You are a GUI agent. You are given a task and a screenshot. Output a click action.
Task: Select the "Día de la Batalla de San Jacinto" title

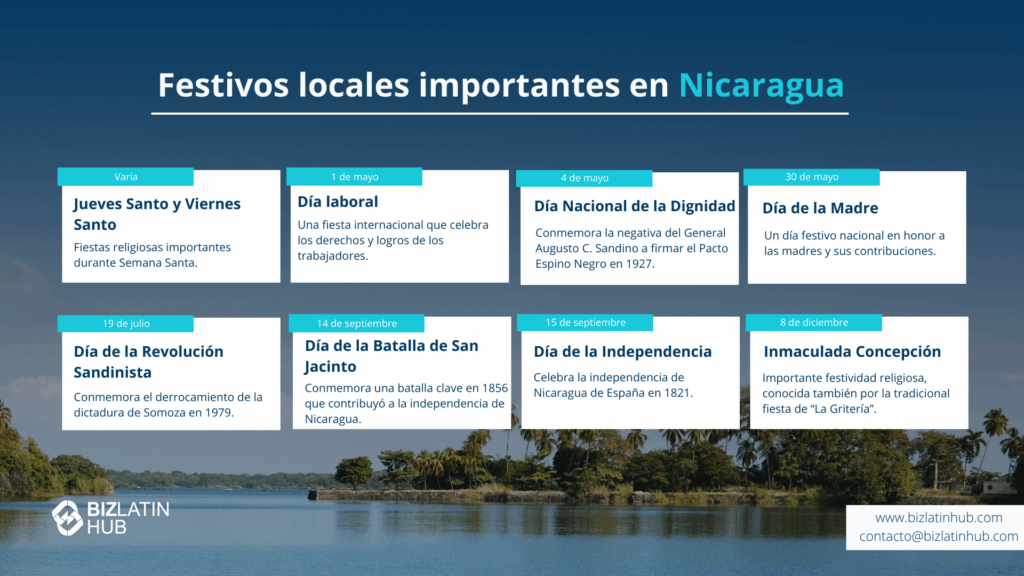tap(391, 356)
